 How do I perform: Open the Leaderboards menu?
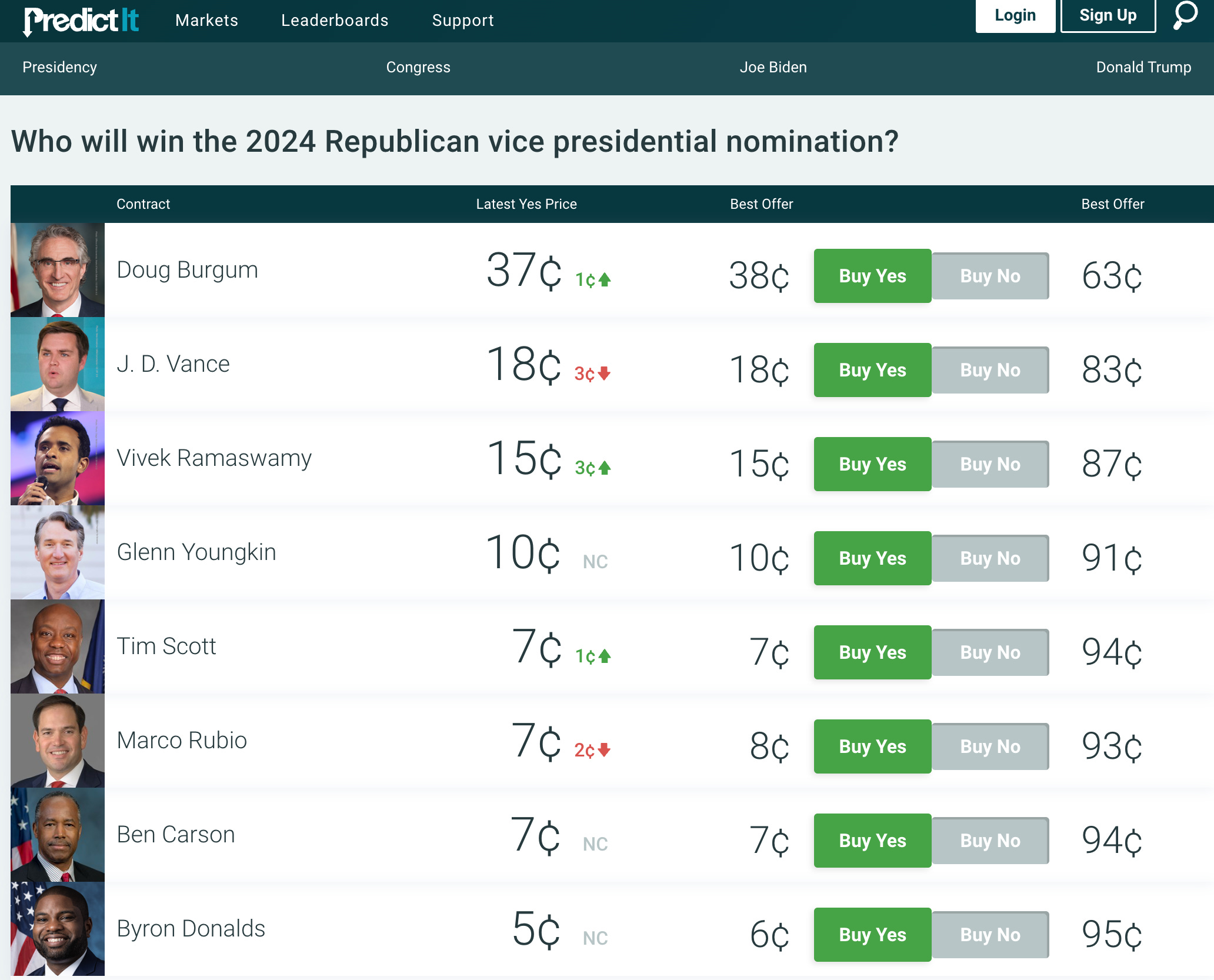tap(335, 21)
